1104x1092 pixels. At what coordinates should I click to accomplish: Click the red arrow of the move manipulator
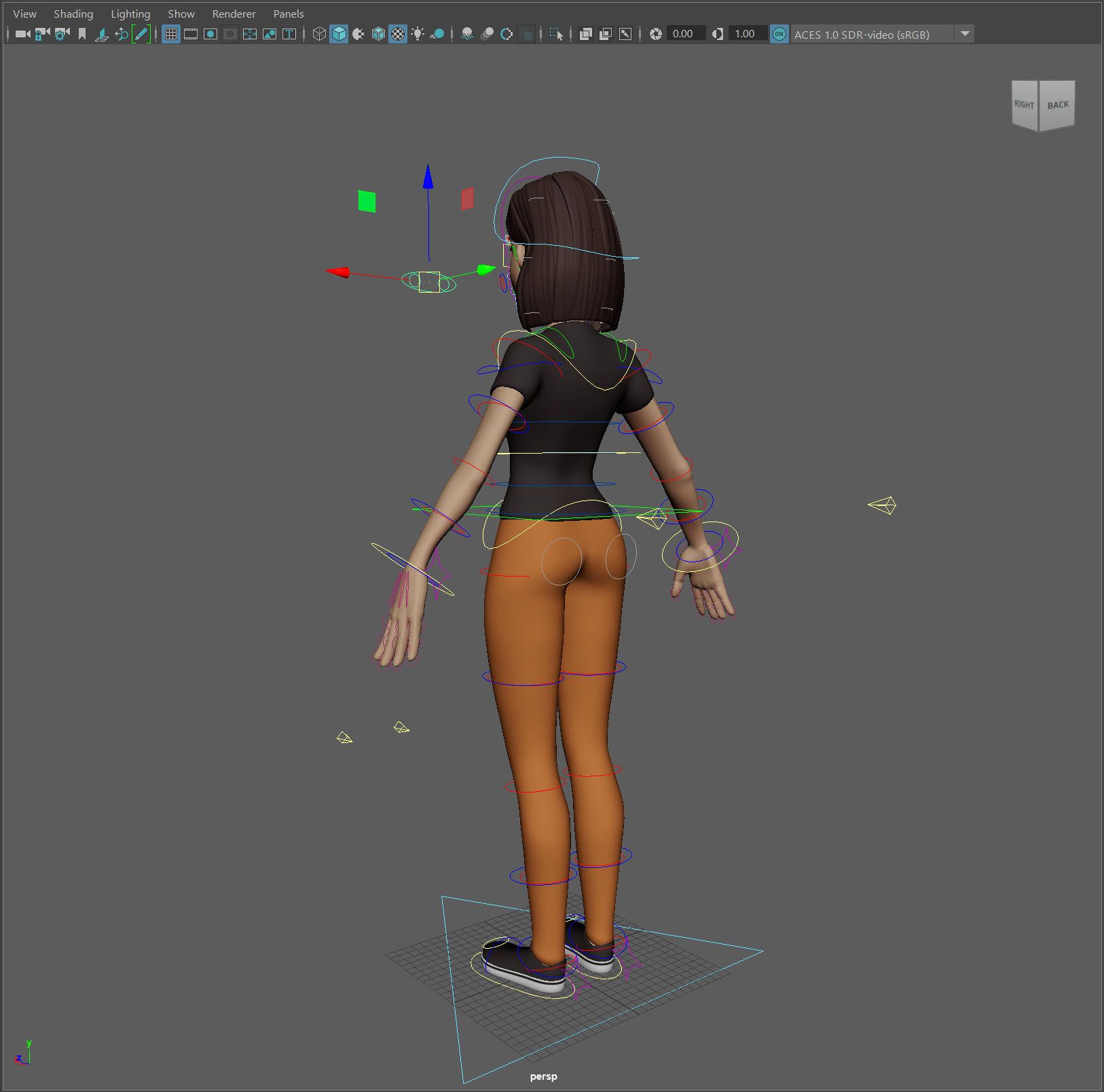click(337, 272)
